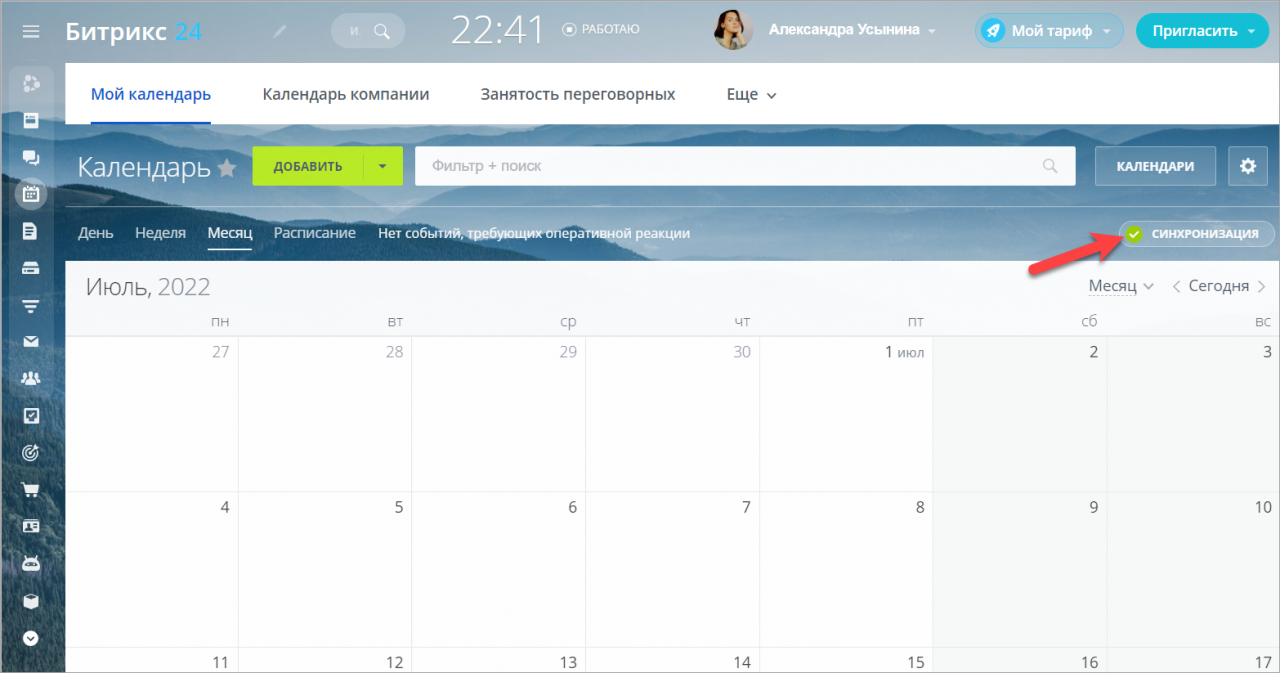Open the CRM funnel sidebar icon
Viewport: 1280px width, 673px height.
click(31, 305)
